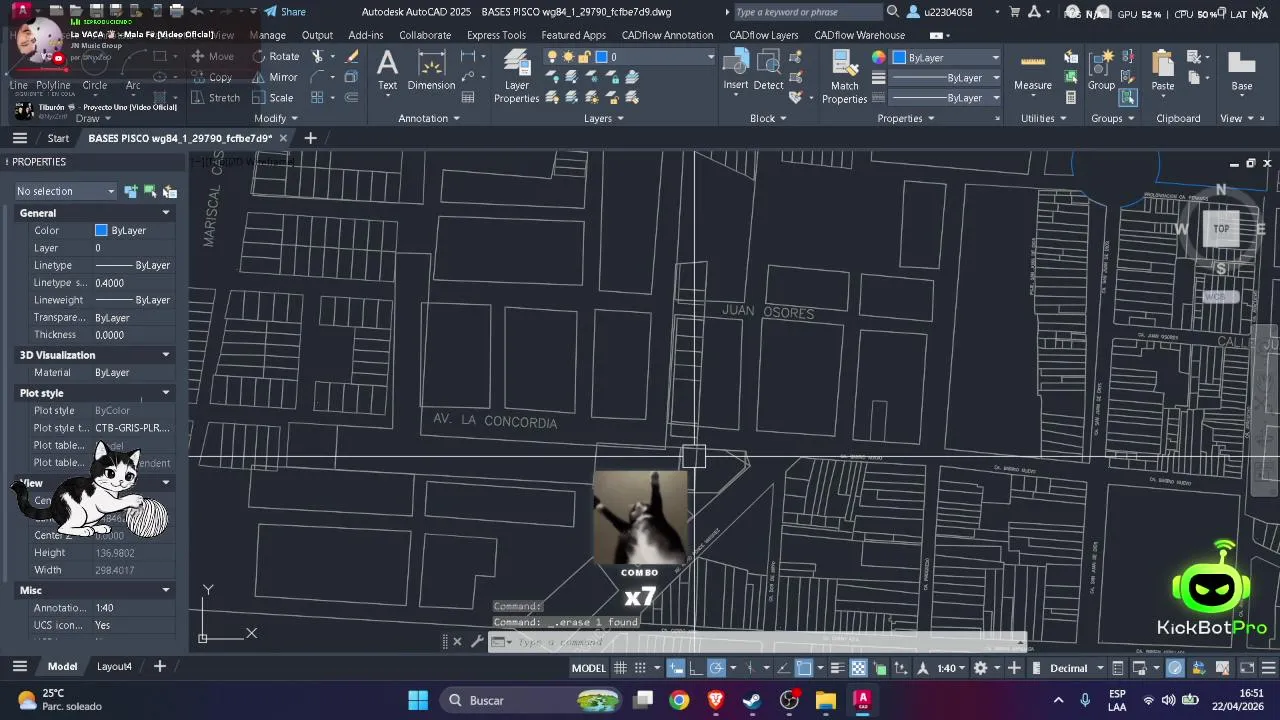The image size is (1280, 720).
Task: Select the Mirror tool
Action: [x=275, y=77]
